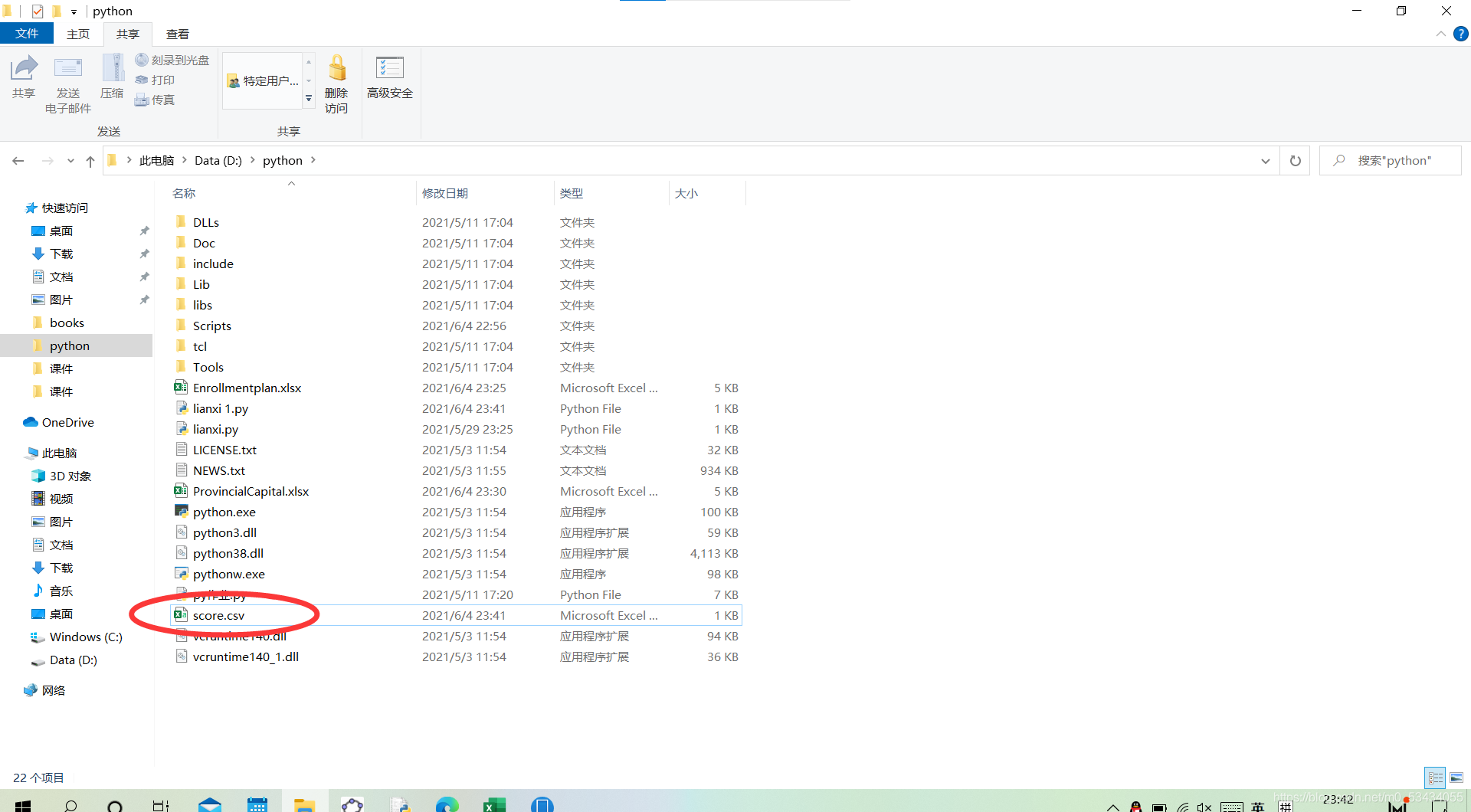This screenshot has height=812, width=1471.
Task: Go back with the back arrow
Action: click(18, 161)
